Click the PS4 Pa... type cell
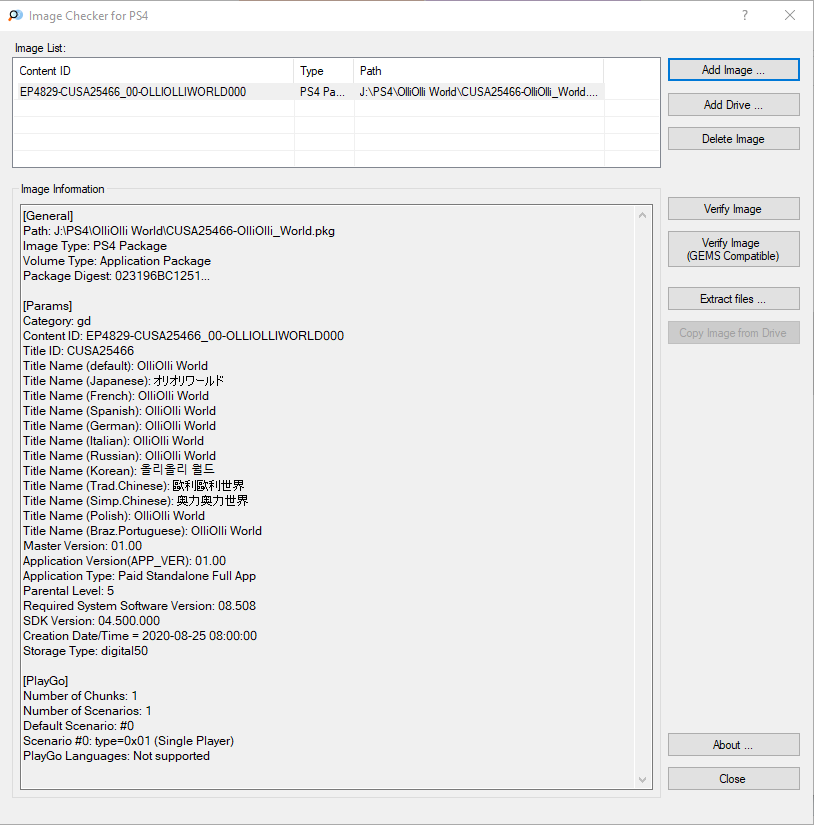Viewport: 814px width, 825px height. pyautogui.click(x=323, y=92)
